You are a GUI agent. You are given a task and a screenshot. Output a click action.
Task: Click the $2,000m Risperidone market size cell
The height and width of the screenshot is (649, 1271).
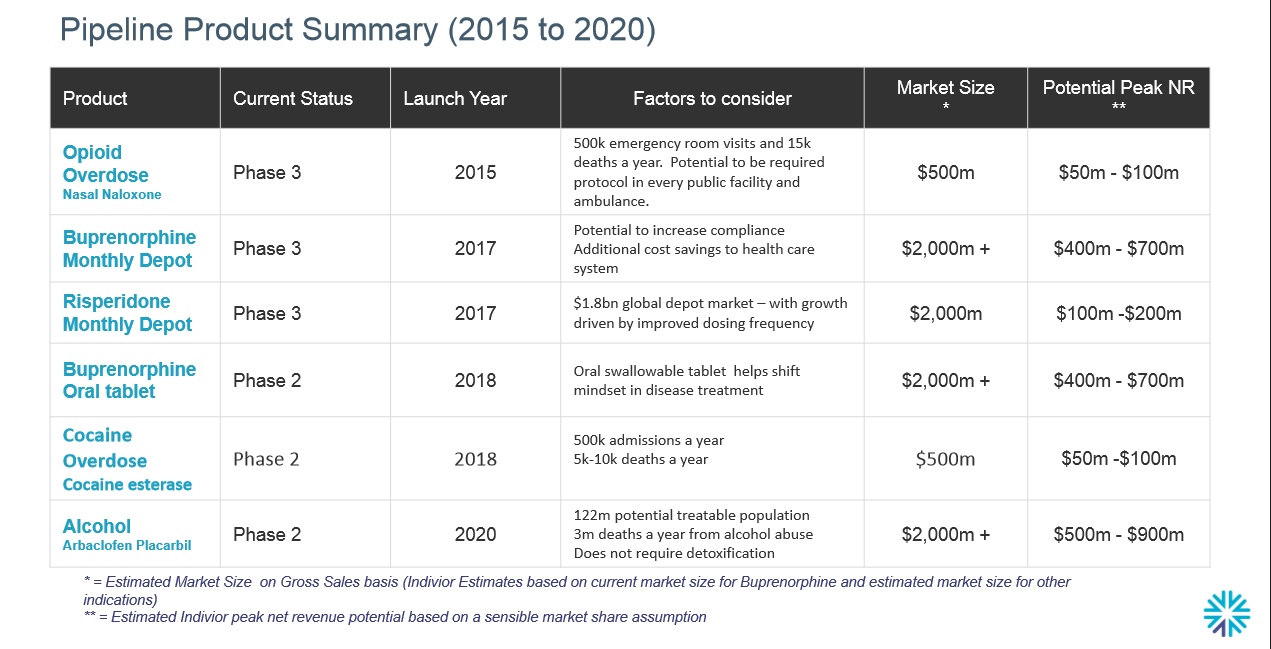coord(945,313)
